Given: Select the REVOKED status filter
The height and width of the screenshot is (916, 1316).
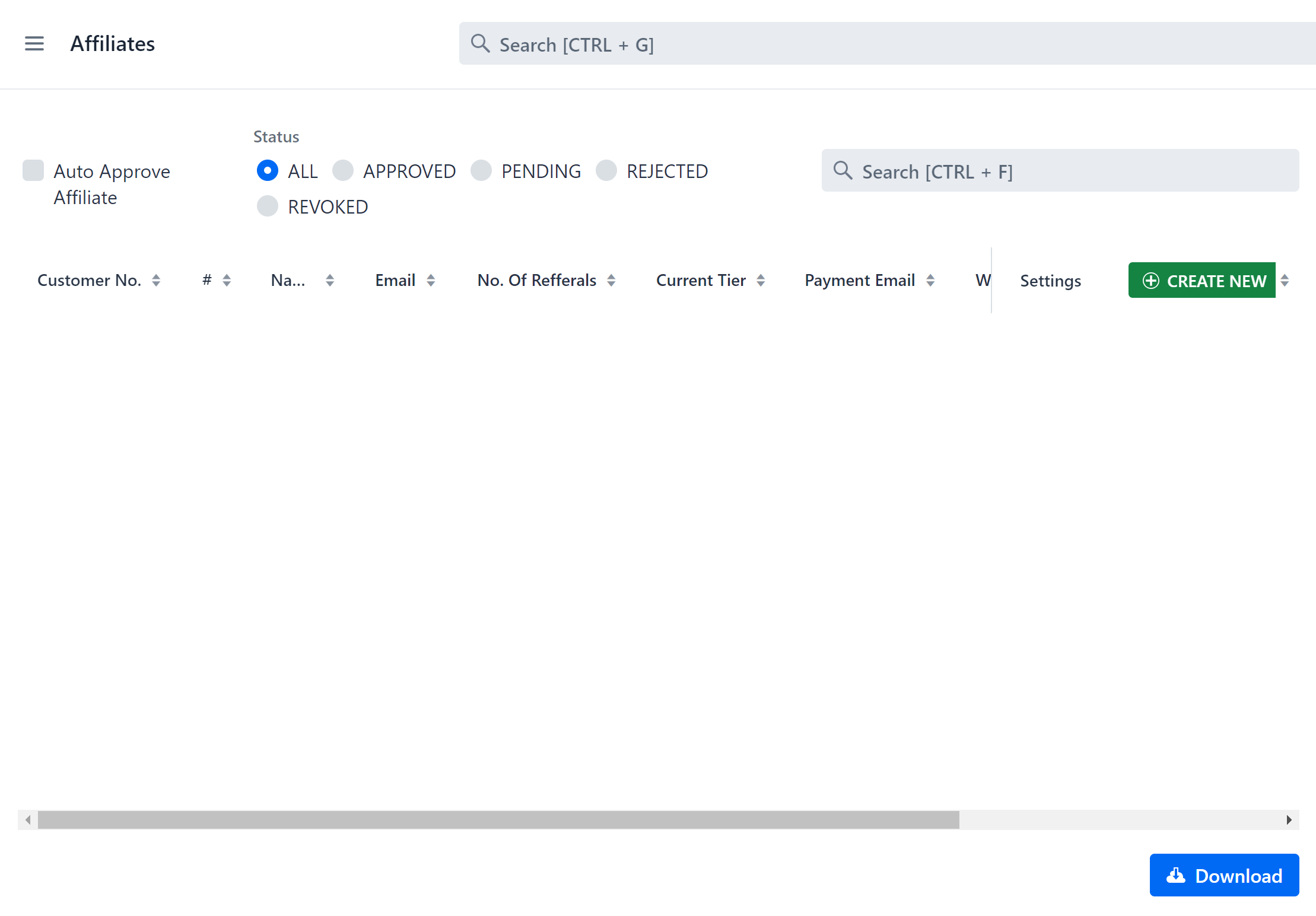Looking at the screenshot, I should 267,206.
